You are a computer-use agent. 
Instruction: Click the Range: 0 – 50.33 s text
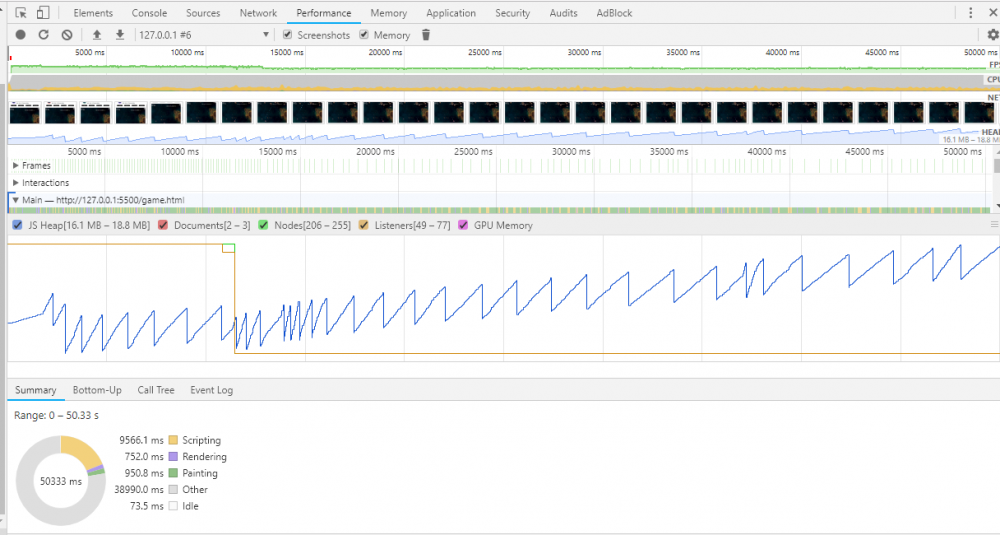(x=56, y=415)
